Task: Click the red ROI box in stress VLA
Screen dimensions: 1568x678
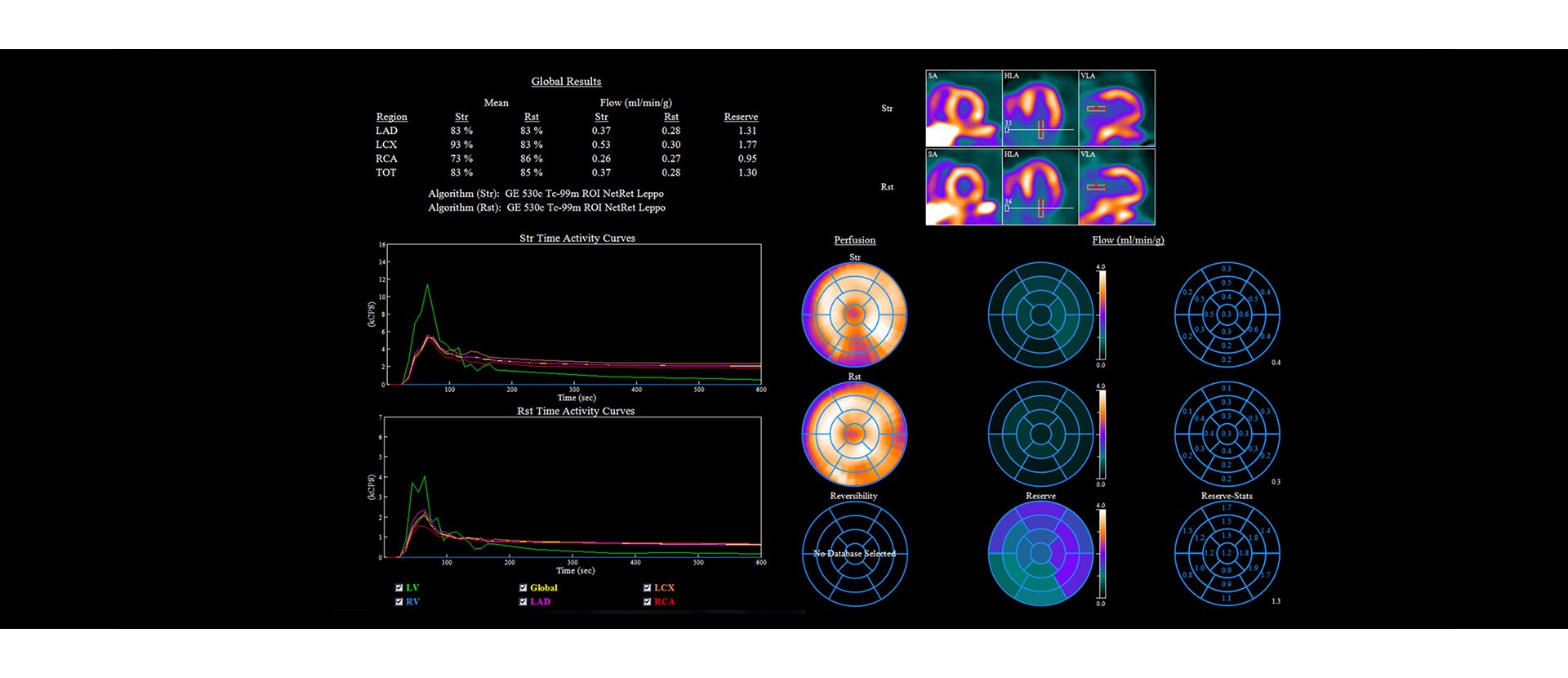Action: [1096, 109]
